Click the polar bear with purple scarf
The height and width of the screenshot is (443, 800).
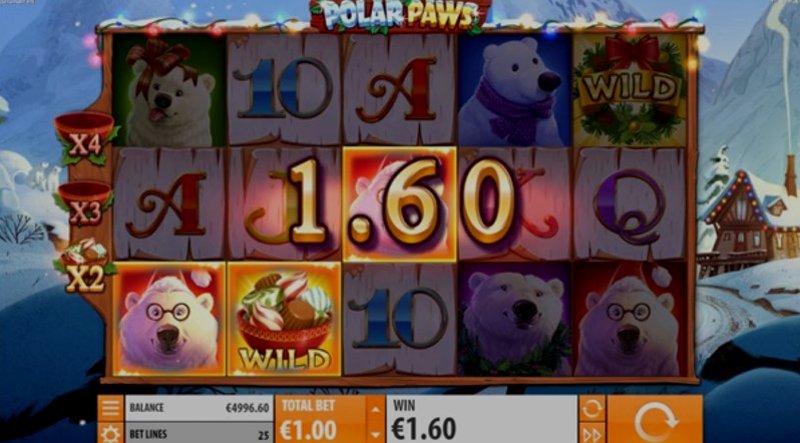point(514,90)
